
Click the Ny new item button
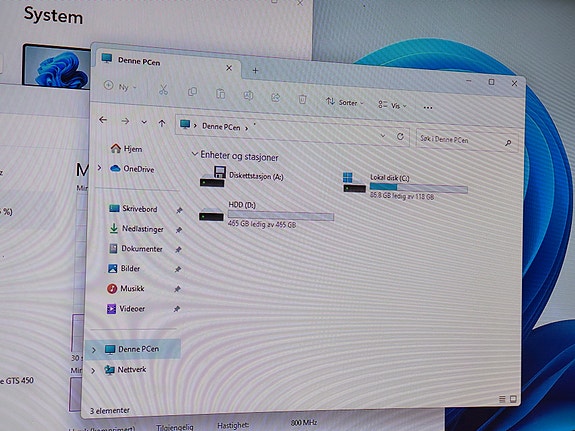pos(120,87)
